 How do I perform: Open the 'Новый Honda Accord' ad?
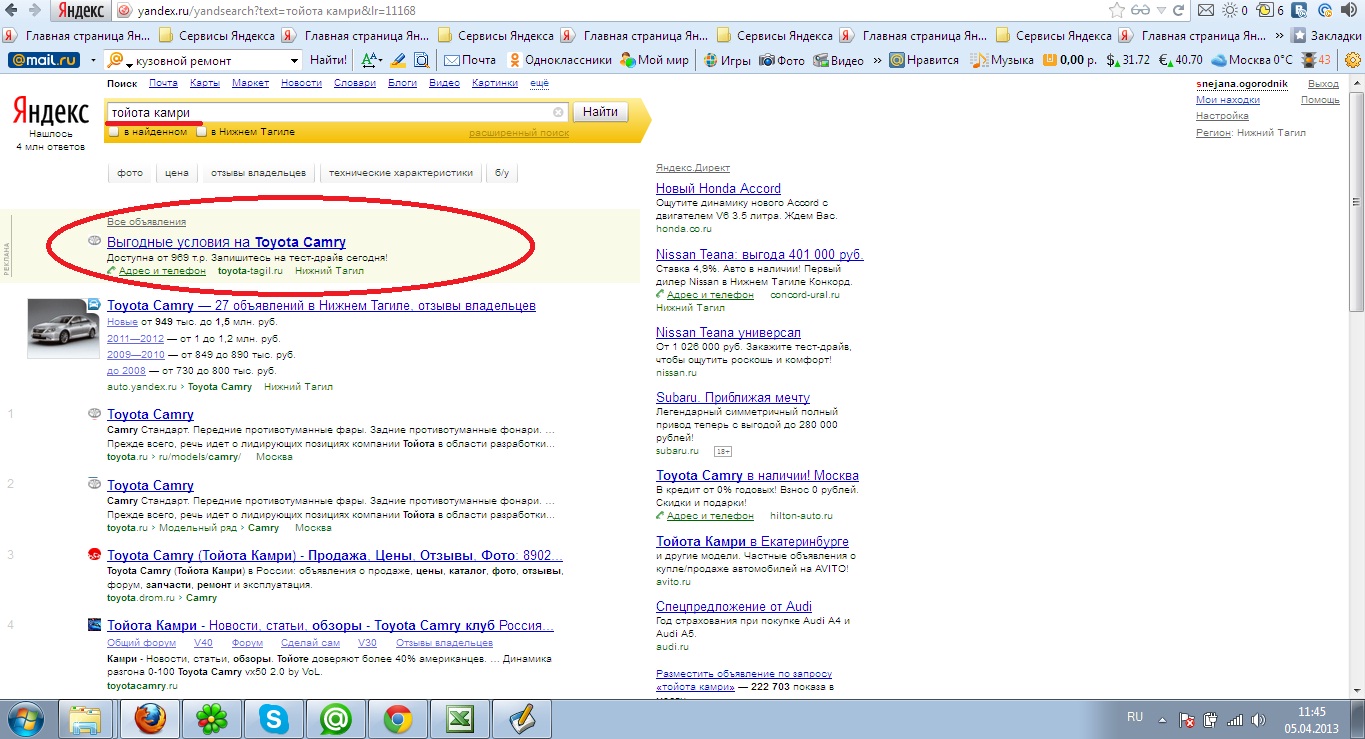(718, 188)
